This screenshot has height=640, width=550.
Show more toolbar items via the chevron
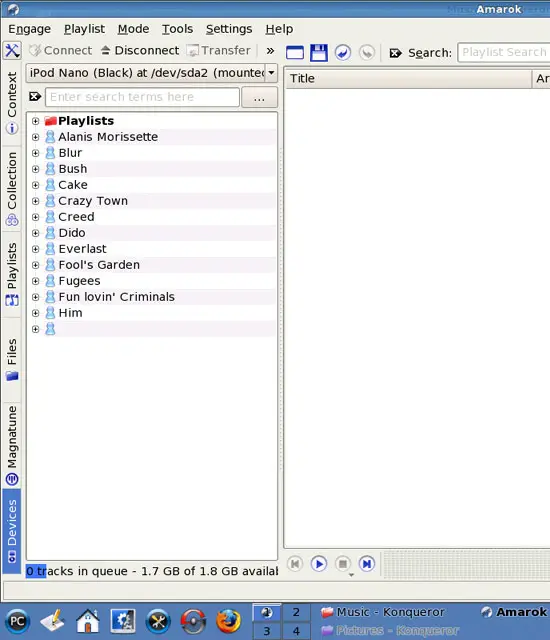pos(270,51)
